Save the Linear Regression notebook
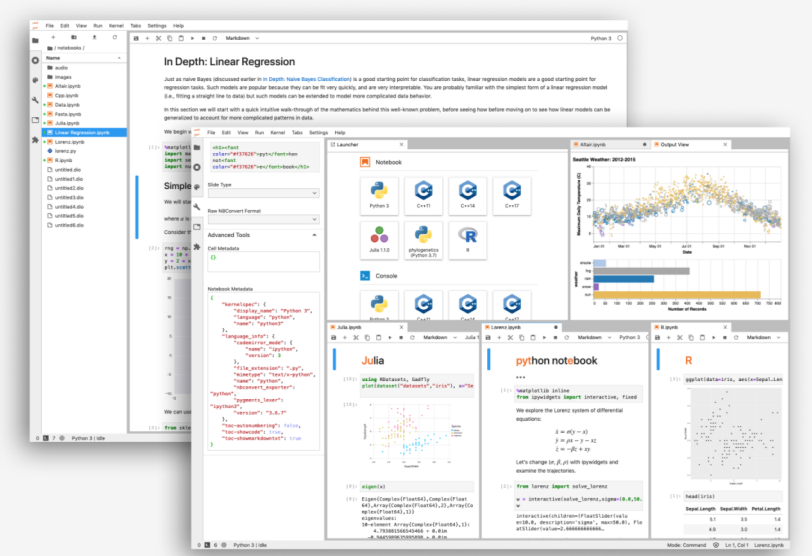812x556 pixels. (136, 38)
